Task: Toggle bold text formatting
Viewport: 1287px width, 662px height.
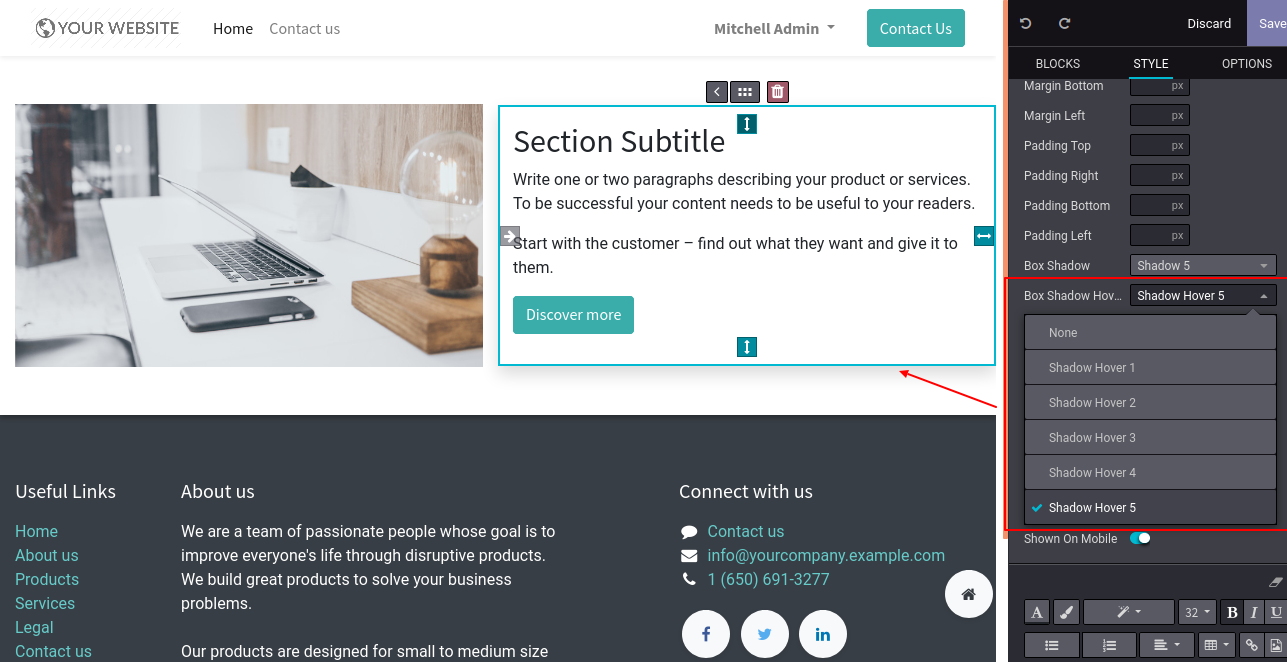Action: (1232, 613)
